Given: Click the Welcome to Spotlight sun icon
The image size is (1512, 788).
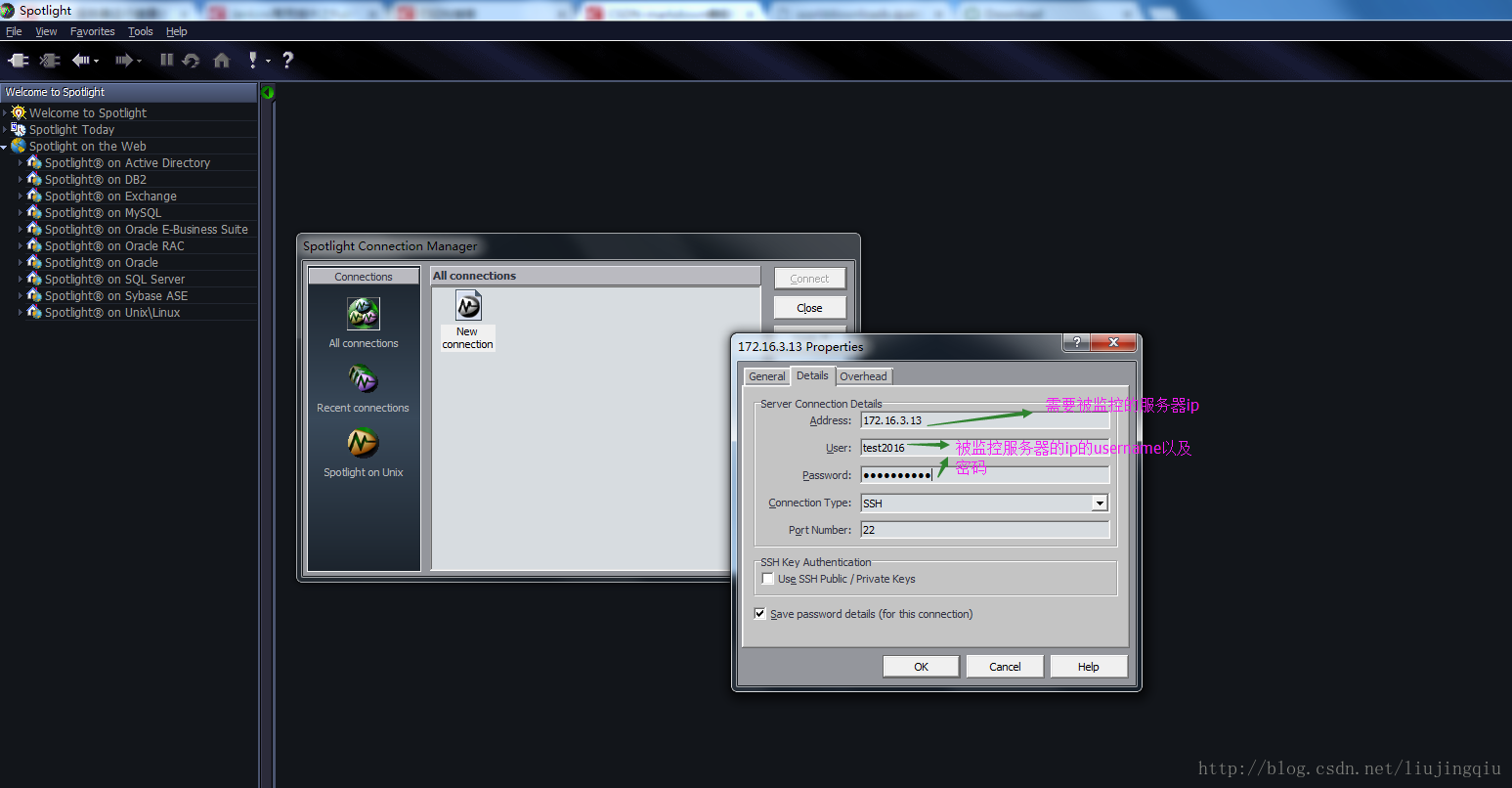Looking at the screenshot, I should point(19,112).
